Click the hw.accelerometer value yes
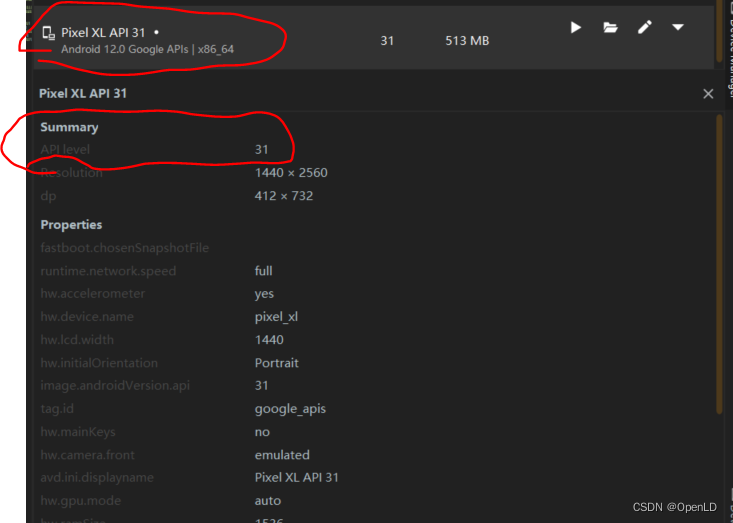 [x=264, y=294]
